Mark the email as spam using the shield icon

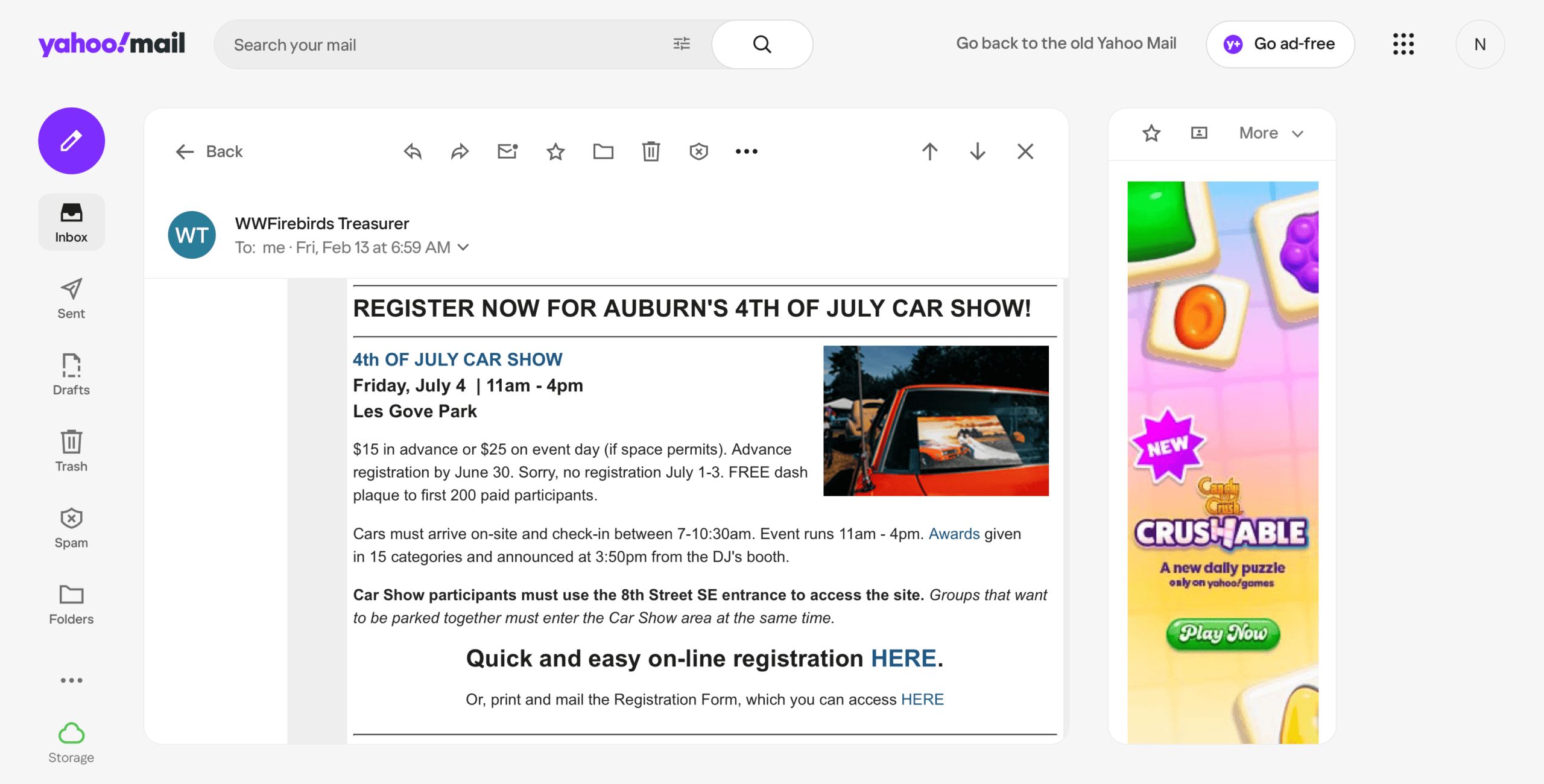click(x=698, y=151)
